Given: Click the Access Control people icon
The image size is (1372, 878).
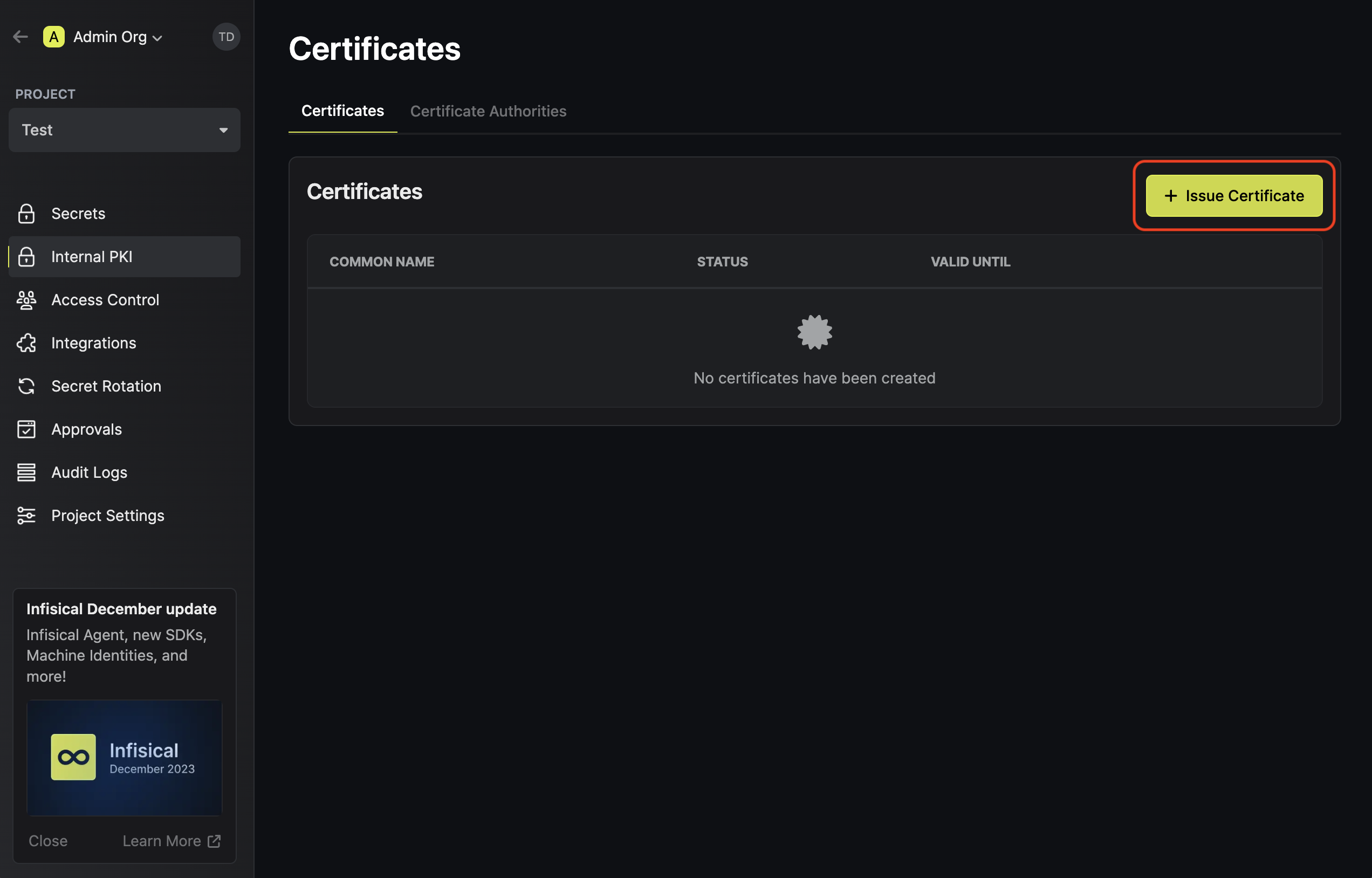Looking at the screenshot, I should coord(26,300).
